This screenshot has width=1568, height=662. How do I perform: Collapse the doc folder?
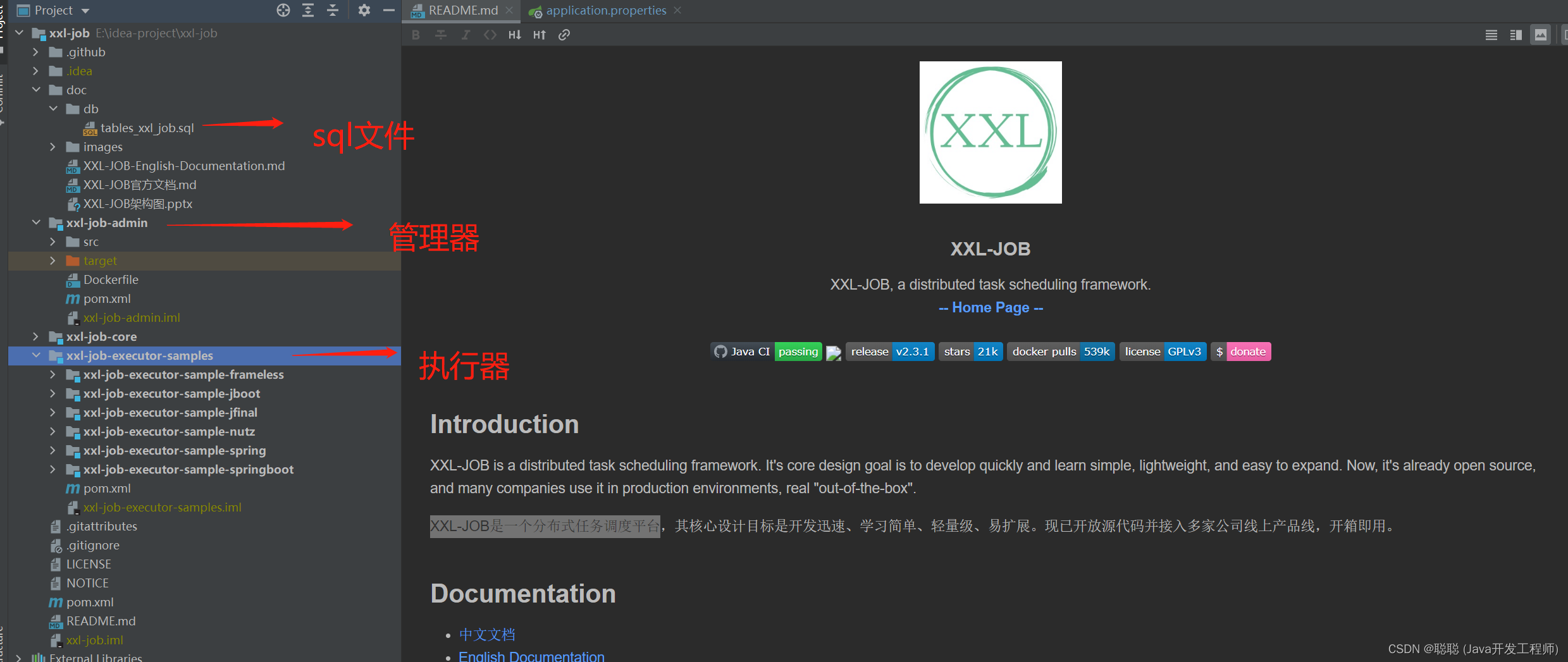click(x=36, y=89)
